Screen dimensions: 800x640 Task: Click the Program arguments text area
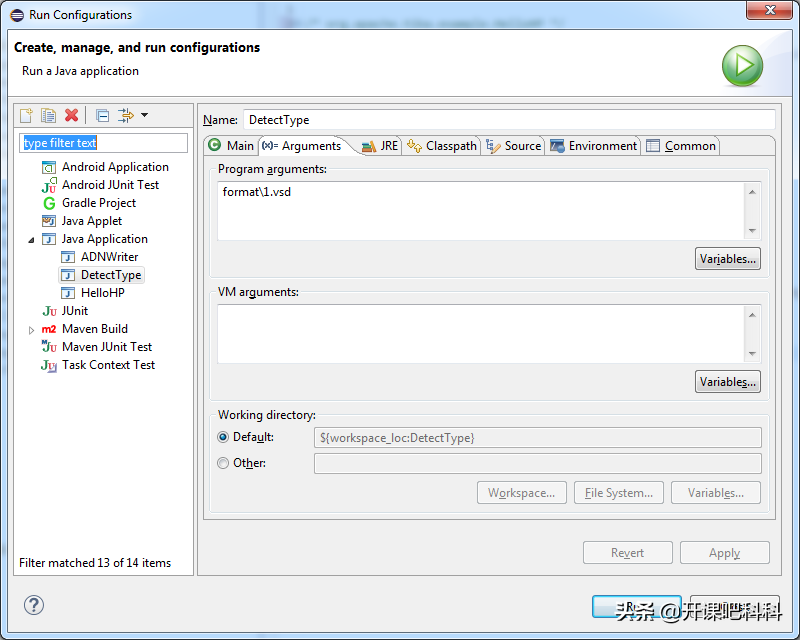point(483,211)
